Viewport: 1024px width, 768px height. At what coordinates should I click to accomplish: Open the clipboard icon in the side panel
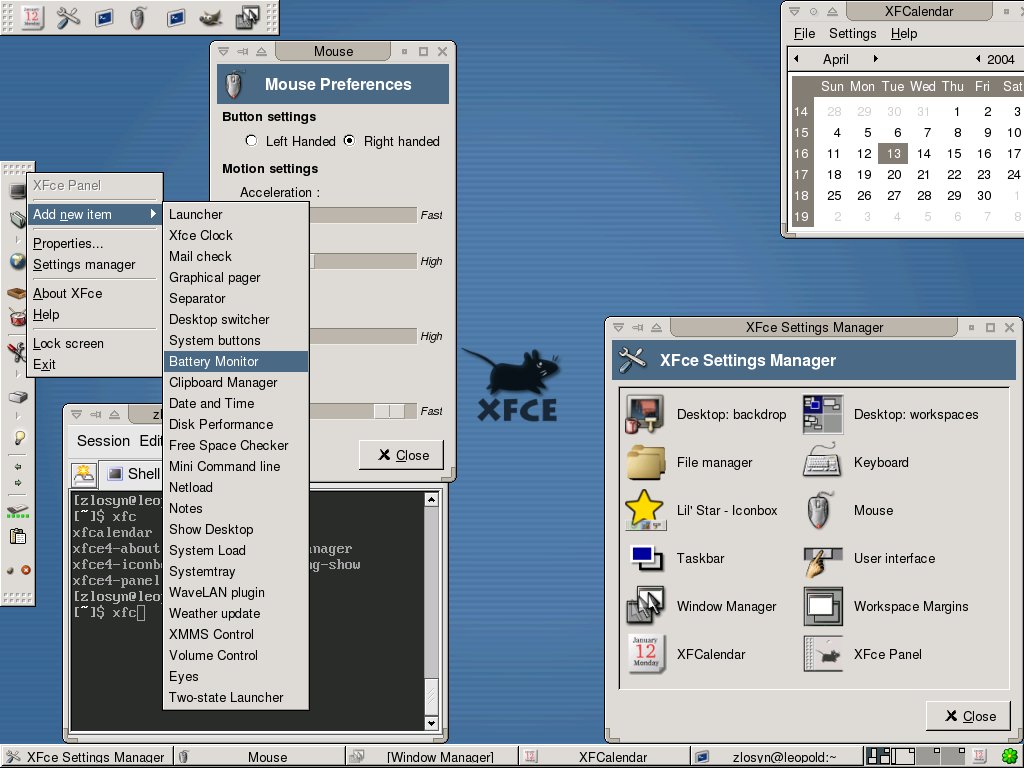[18, 537]
